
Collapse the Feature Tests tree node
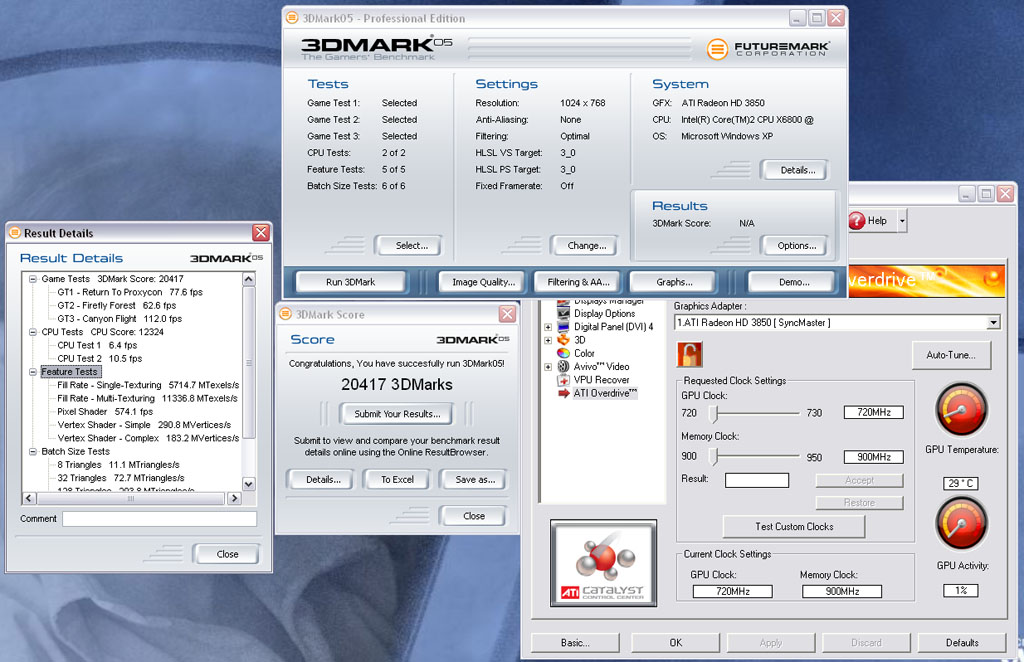[33, 371]
